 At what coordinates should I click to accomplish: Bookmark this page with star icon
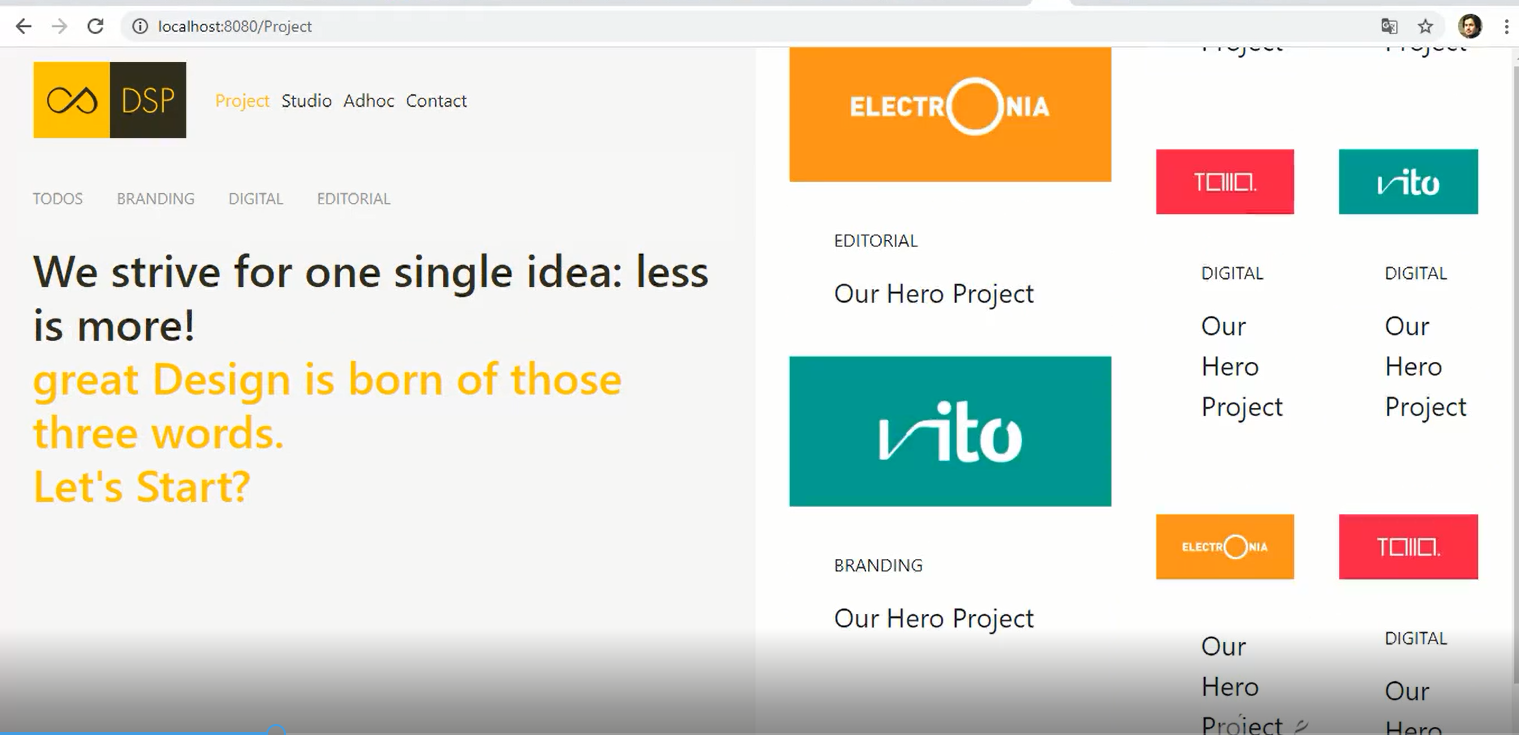click(x=1425, y=26)
